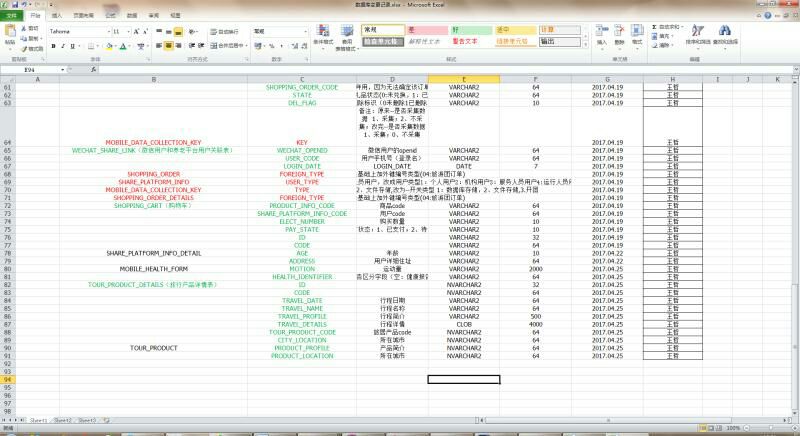Select the Sheet2 worksheet tab
This screenshot has height=436, width=800.
[x=62, y=421]
